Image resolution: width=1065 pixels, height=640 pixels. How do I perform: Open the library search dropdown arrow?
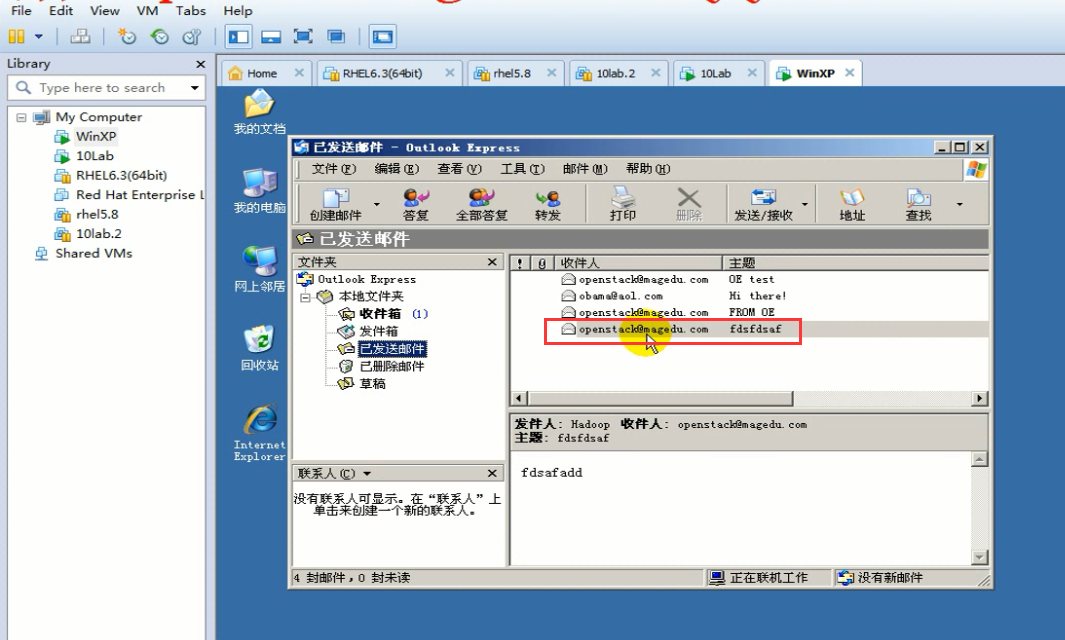click(195, 88)
